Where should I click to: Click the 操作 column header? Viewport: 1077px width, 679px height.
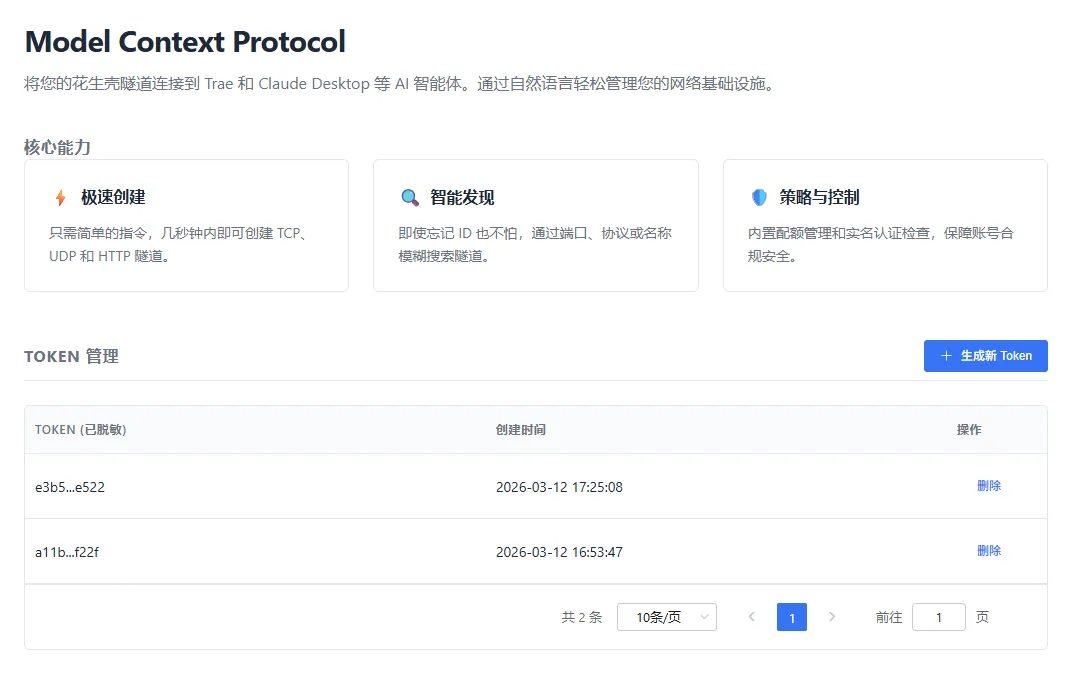(968, 430)
